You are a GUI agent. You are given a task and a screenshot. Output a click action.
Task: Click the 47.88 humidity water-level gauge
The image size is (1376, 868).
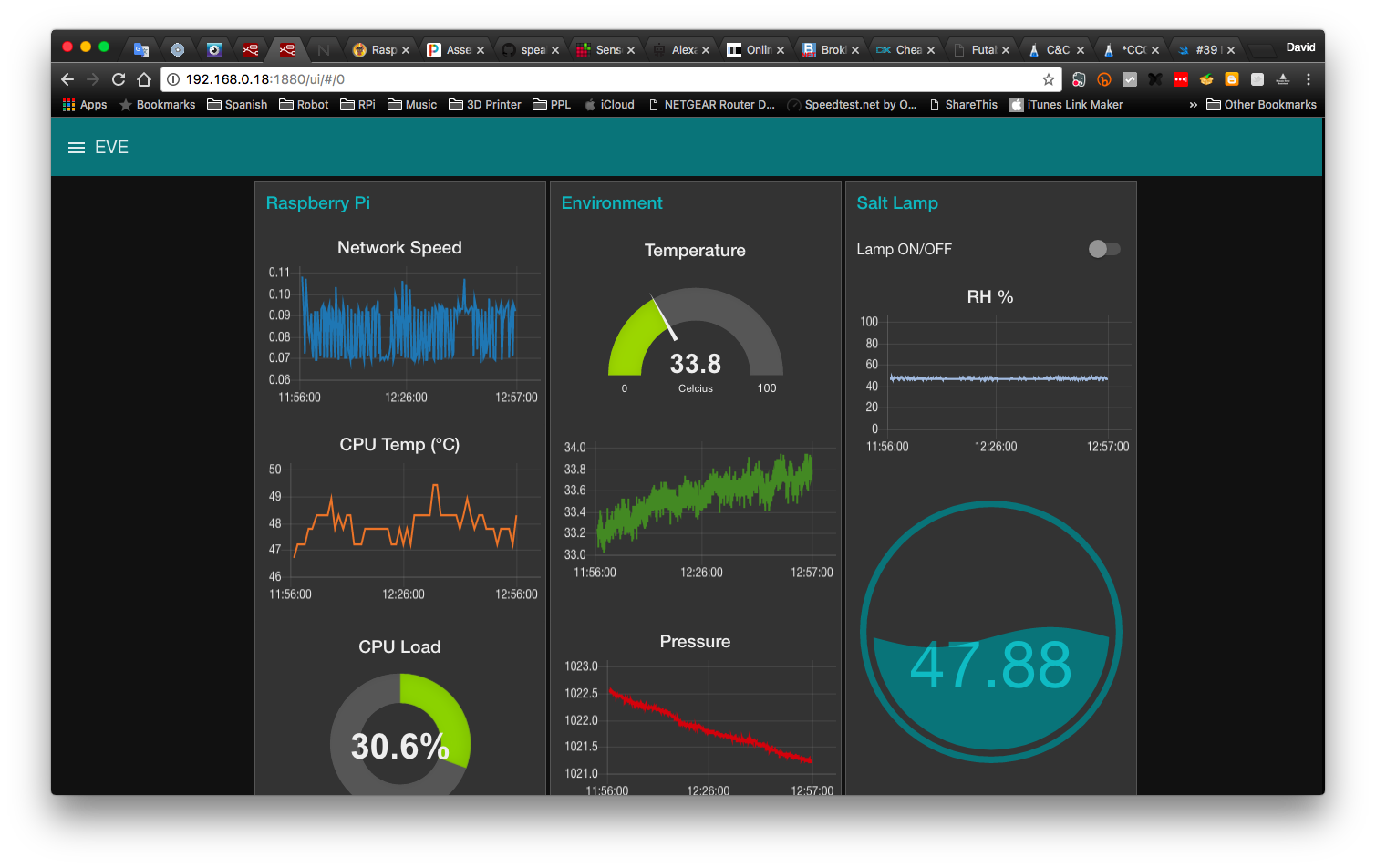click(x=991, y=632)
